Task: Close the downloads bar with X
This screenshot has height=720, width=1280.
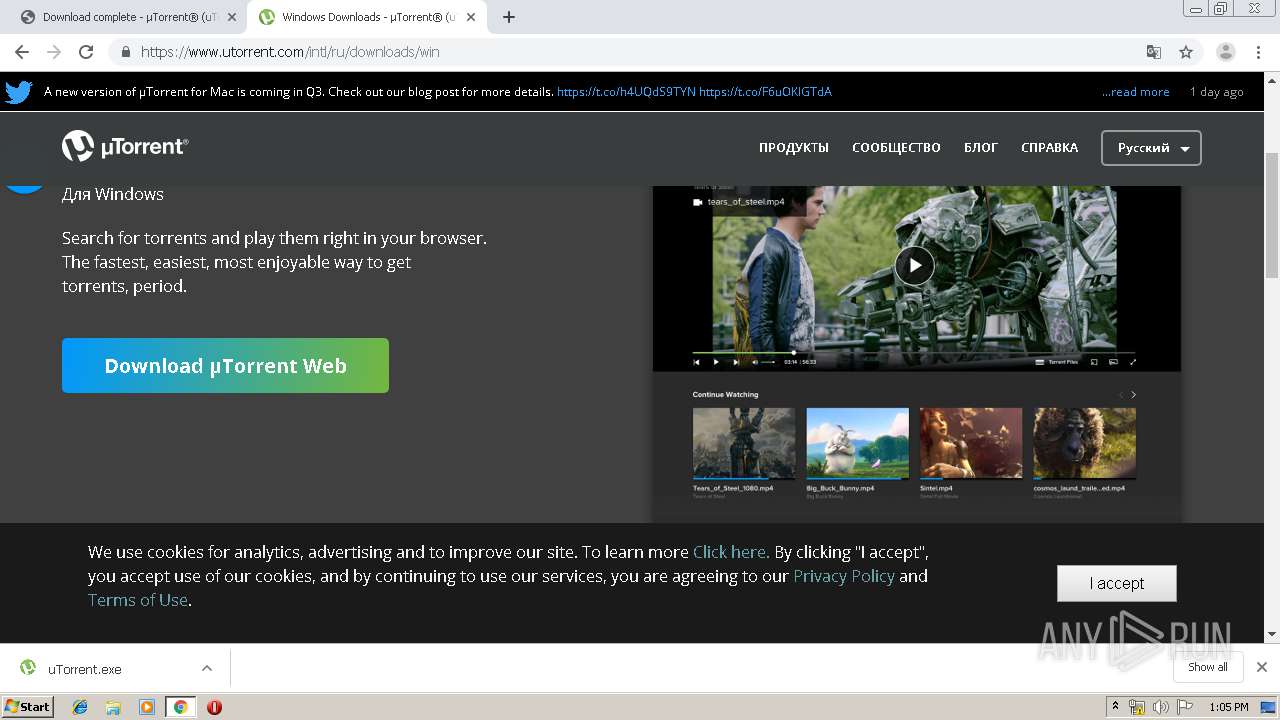Action: [x=1262, y=667]
